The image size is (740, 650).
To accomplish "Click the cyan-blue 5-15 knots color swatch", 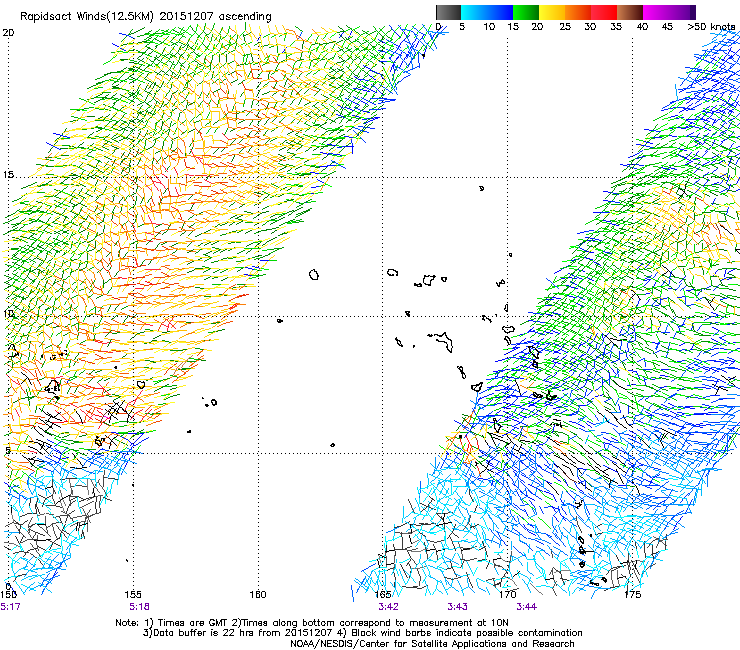I will click(x=487, y=12).
